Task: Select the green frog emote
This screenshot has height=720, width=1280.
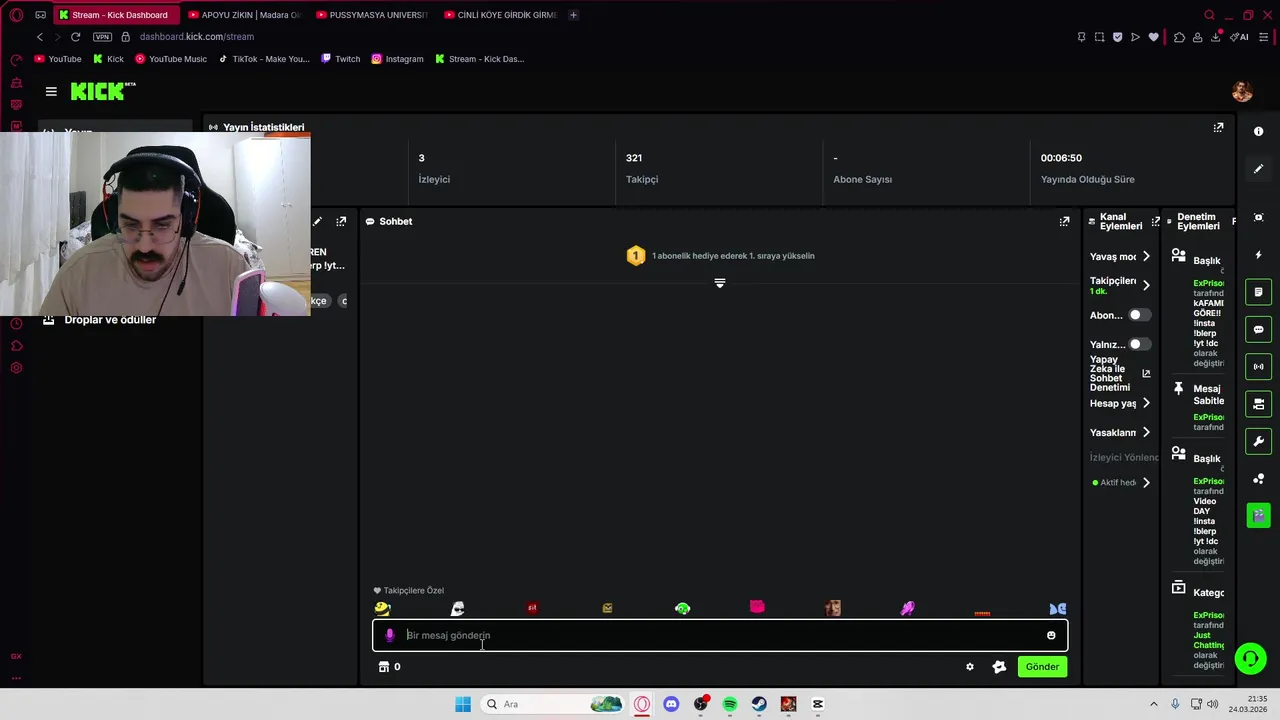Action: tap(682, 609)
